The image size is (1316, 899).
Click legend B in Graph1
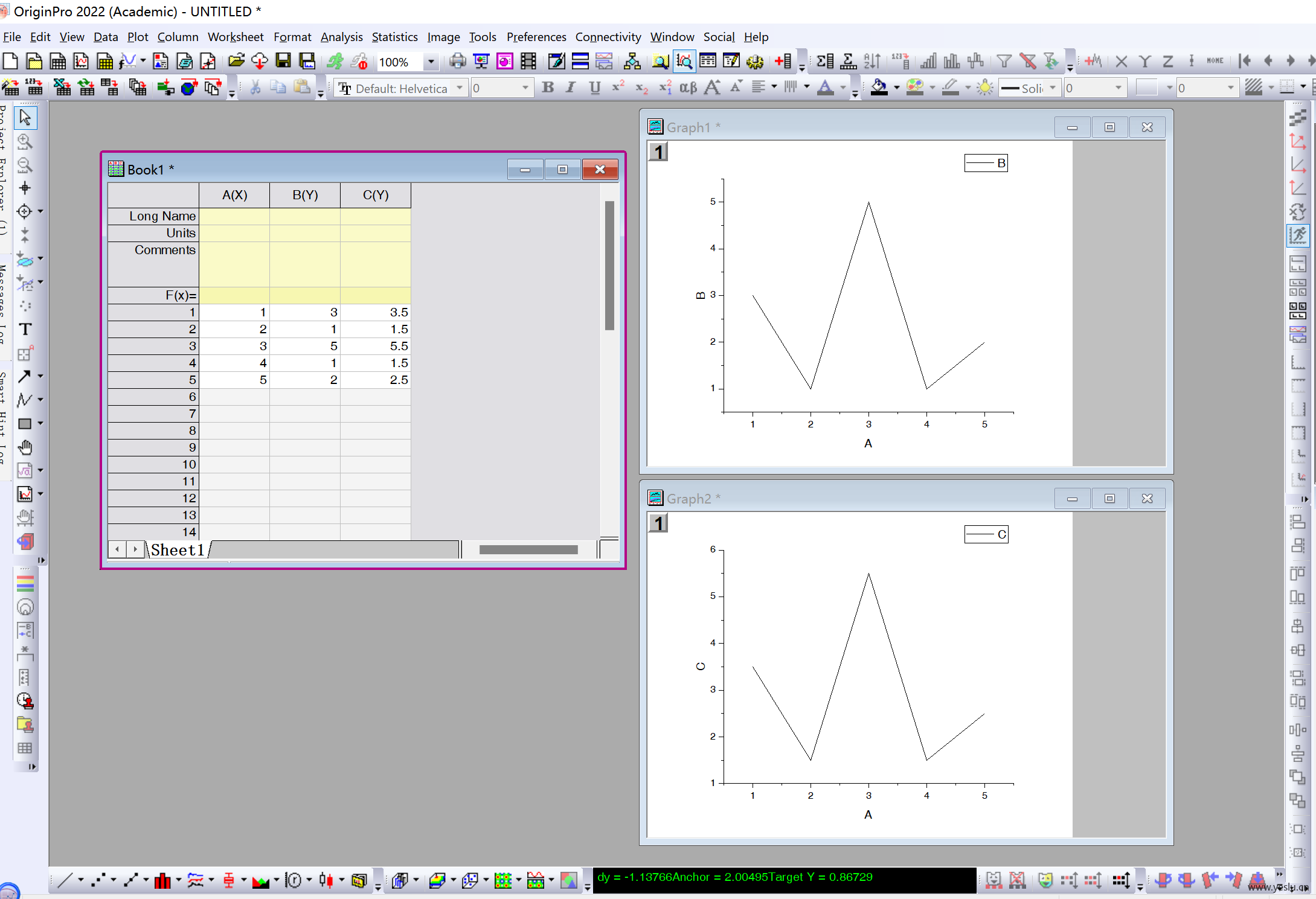[x=986, y=163]
